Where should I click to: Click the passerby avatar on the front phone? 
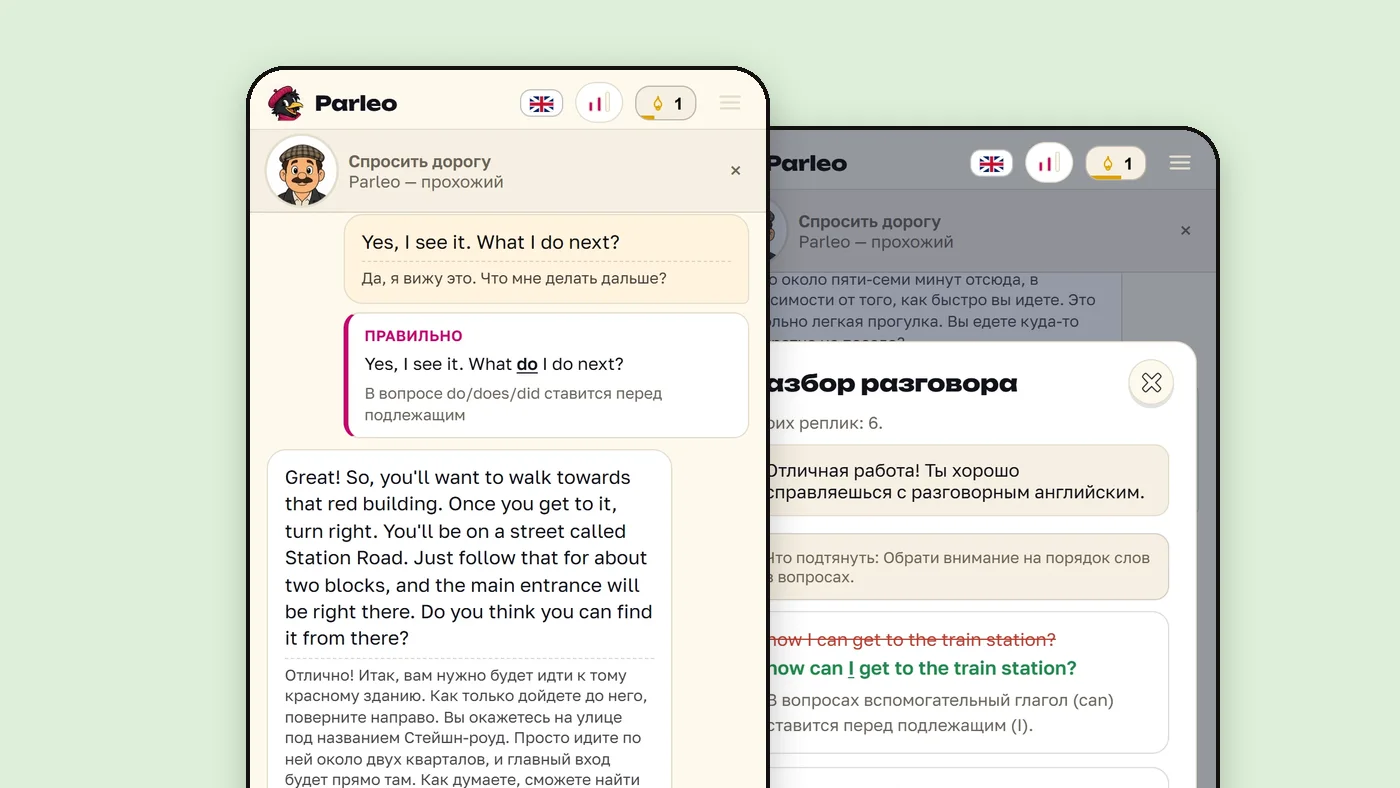point(301,171)
